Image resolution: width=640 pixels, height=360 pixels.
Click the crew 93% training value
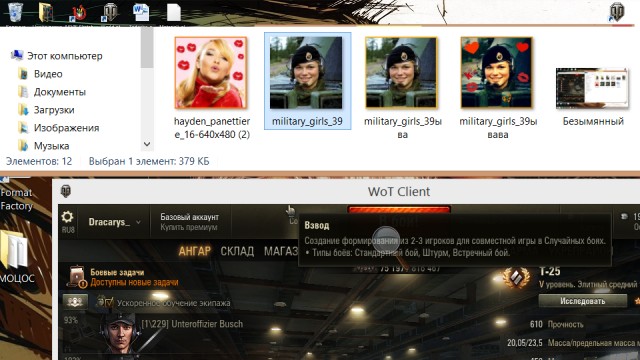point(71,320)
